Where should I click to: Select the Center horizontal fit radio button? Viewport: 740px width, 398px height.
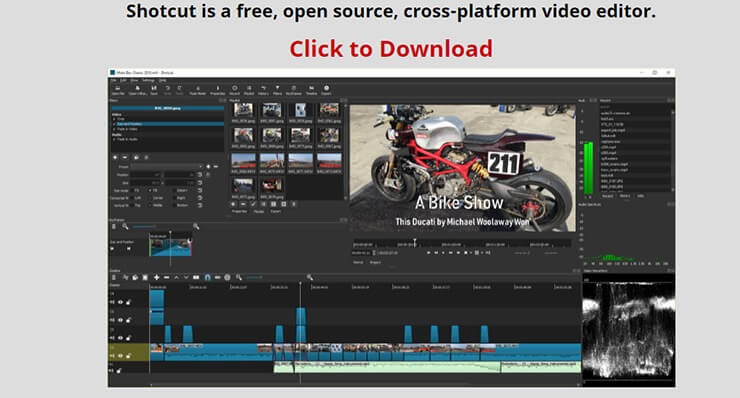151,198
